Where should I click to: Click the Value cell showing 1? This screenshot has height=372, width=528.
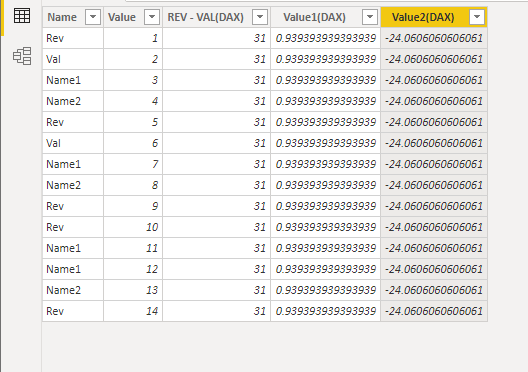pos(133,38)
